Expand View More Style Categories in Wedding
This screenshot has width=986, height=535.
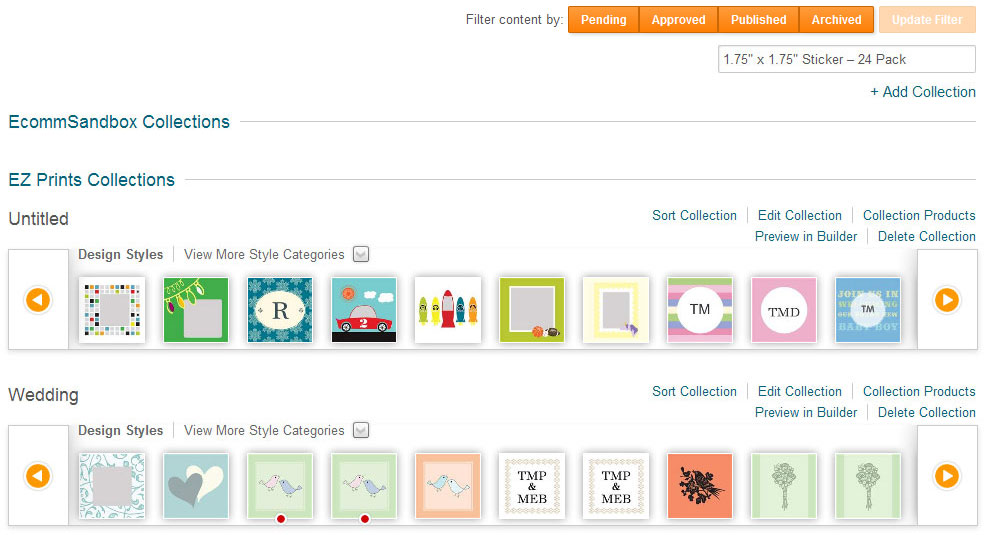pyautogui.click(x=361, y=431)
